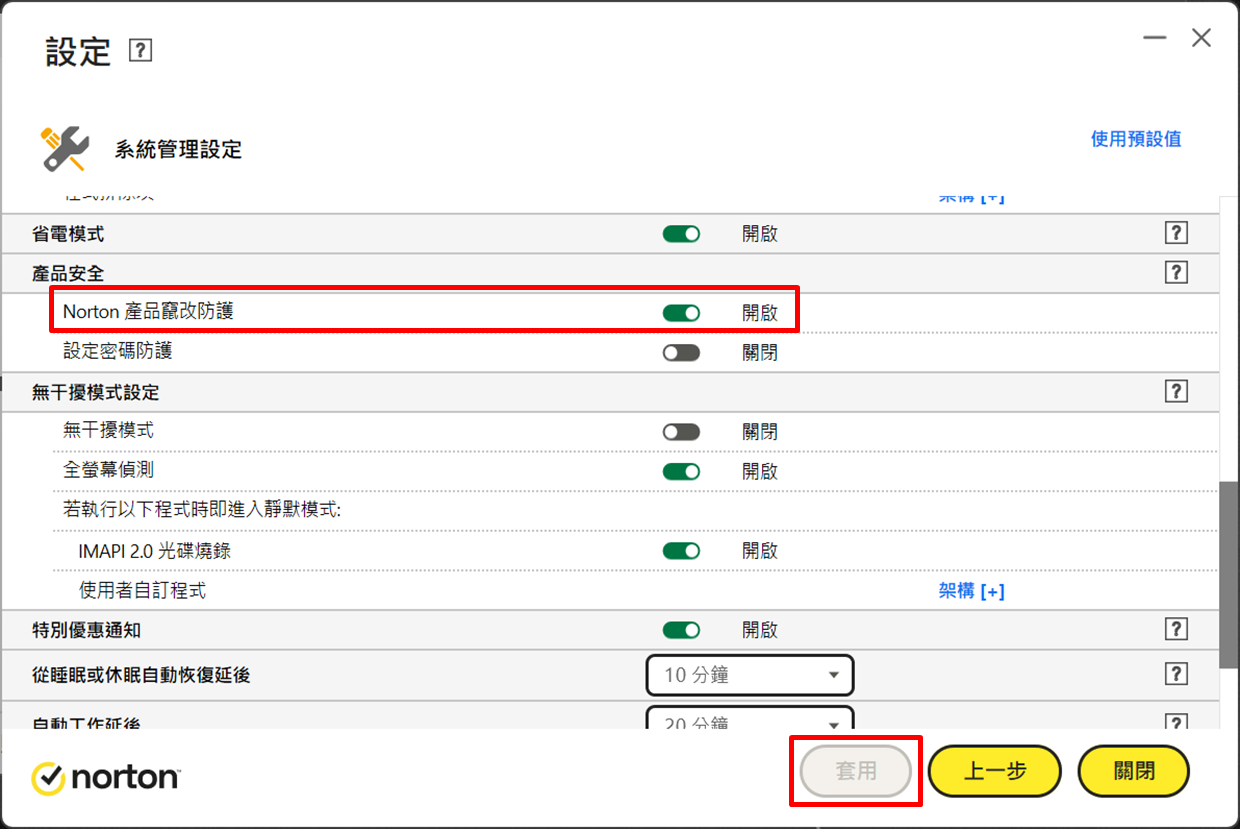Open help for 特別優惠通知 row

(x=1176, y=629)
